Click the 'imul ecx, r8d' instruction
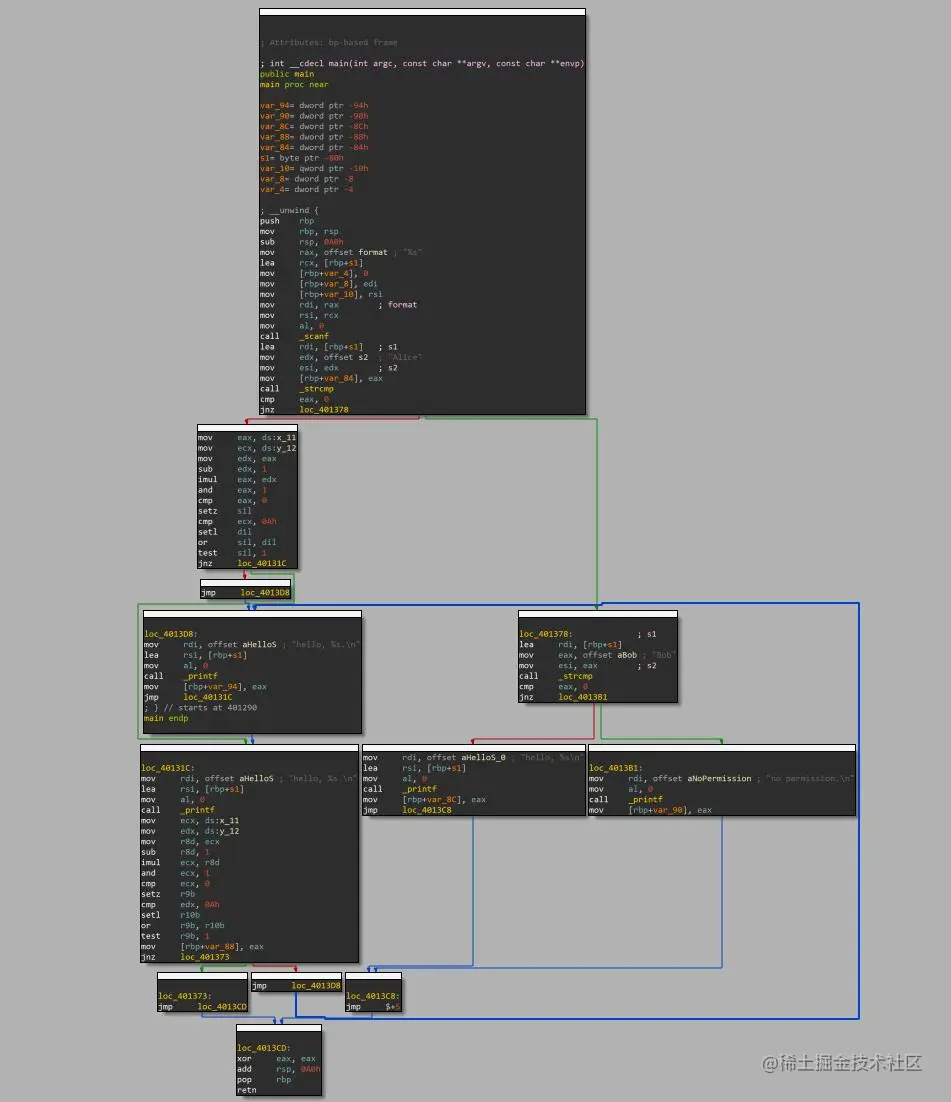The height and width of the screenshot is (1102, 951). (181, 862)
